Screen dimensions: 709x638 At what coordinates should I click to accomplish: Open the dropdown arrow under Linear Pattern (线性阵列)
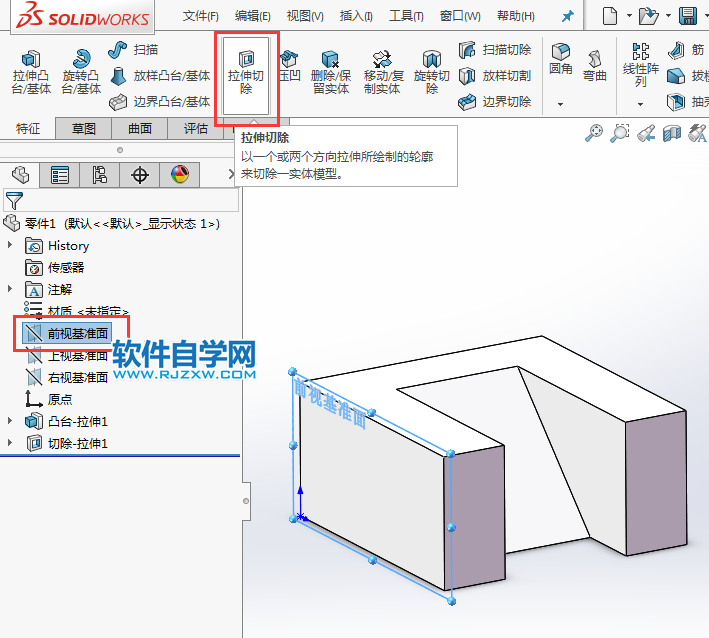tap(640, 104)
